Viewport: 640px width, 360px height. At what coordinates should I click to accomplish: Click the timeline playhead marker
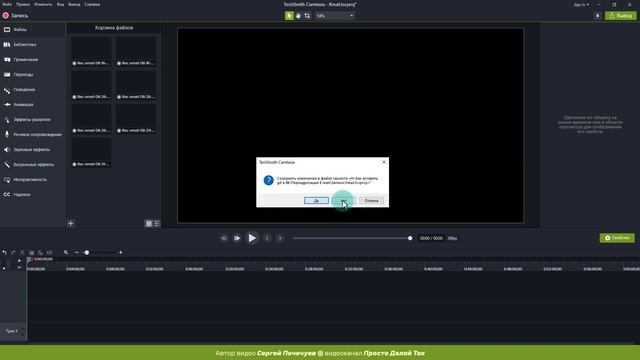29,259
